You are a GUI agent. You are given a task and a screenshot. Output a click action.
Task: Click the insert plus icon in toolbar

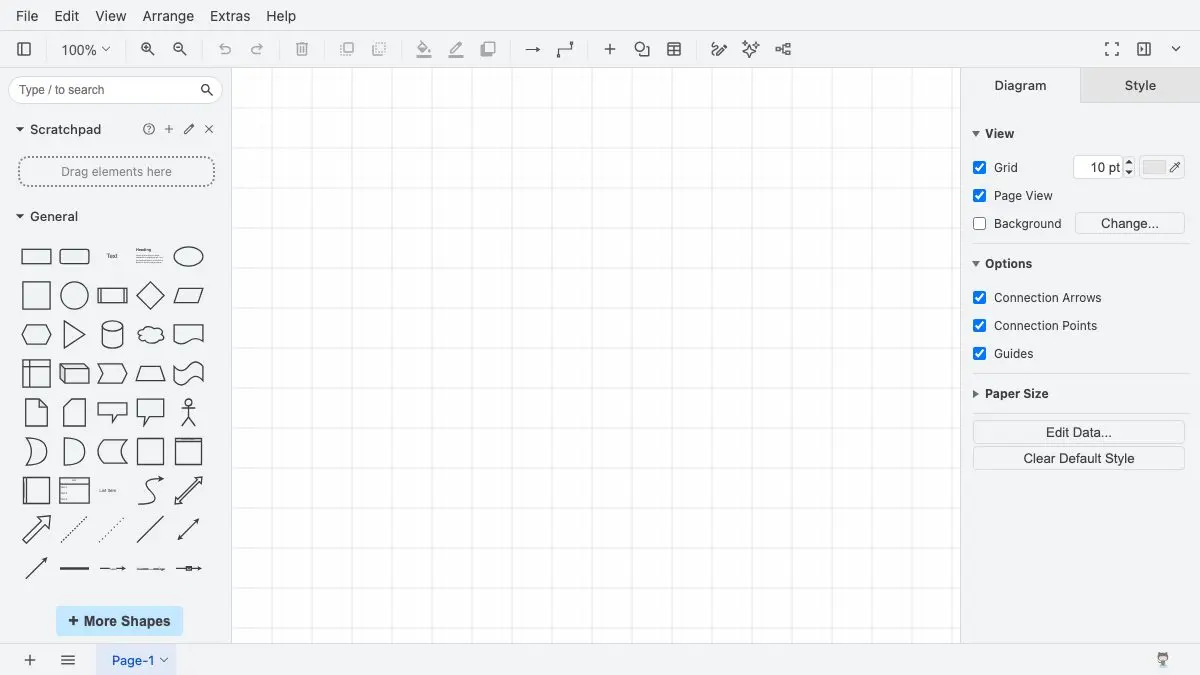610,49
